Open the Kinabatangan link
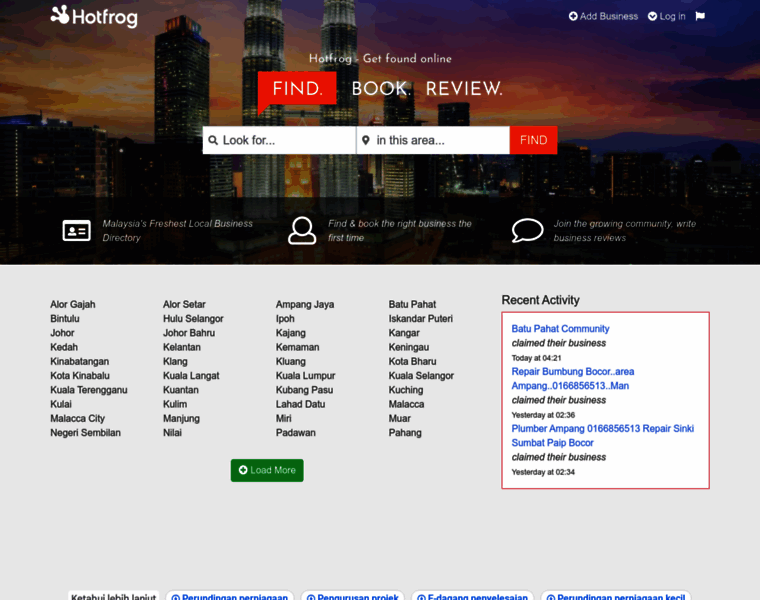 (79, 361)
